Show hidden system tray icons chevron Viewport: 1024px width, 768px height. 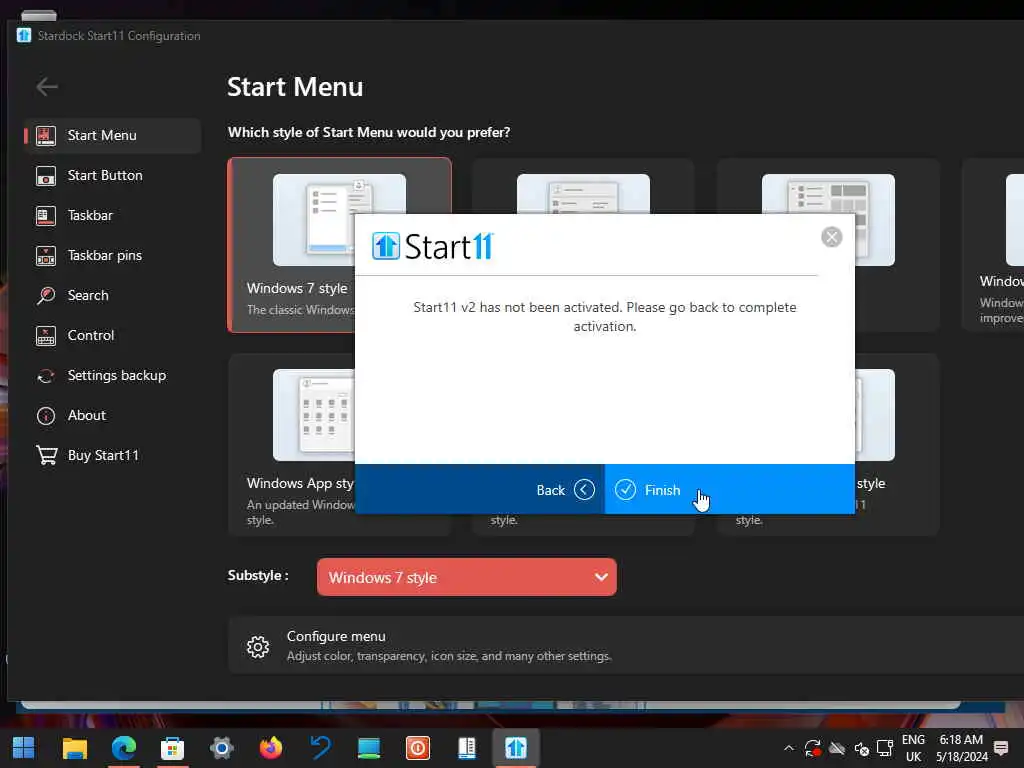(789, 748)
